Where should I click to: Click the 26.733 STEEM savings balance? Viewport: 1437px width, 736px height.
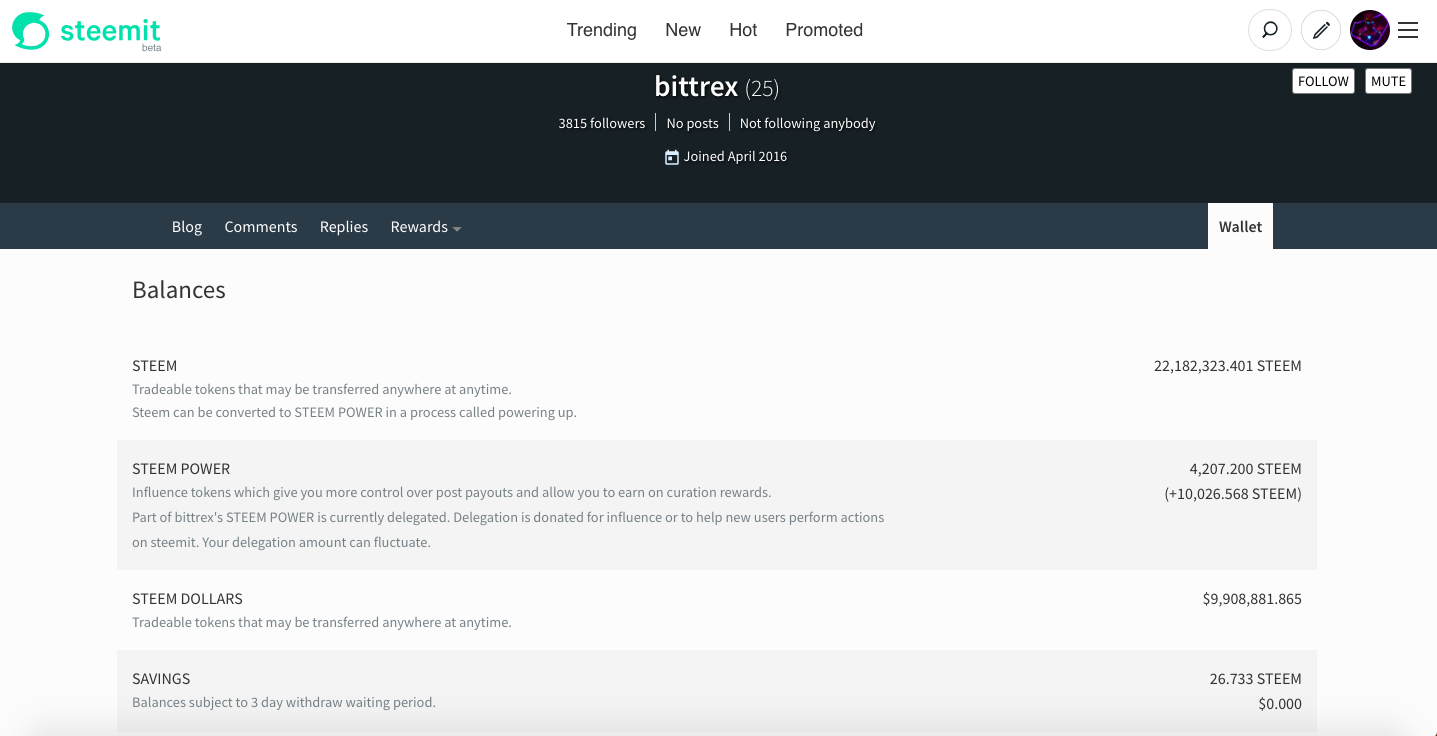pyautogui.click(x=1256, y=679)
